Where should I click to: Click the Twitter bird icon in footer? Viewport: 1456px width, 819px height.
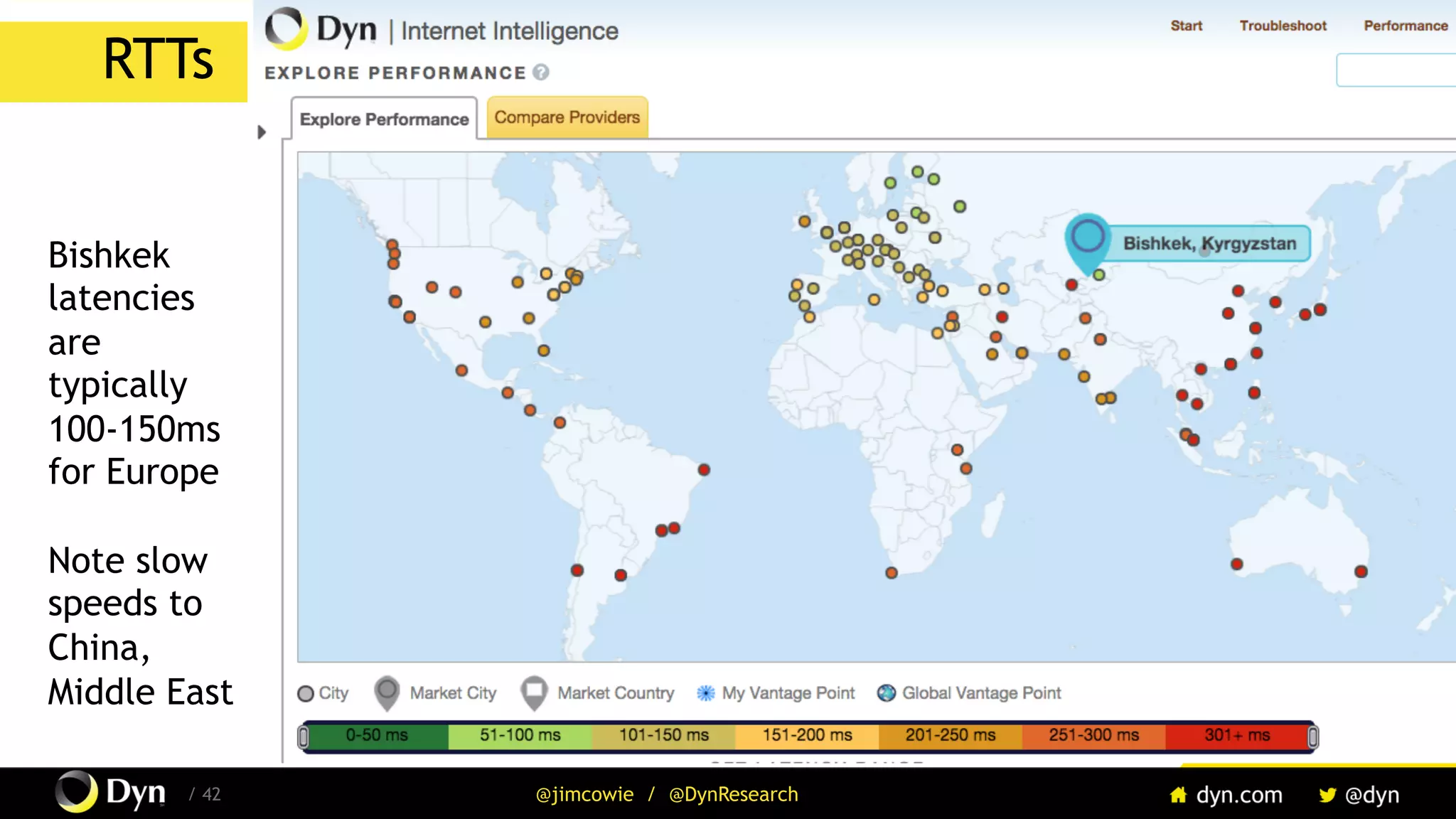(1327, 795)
